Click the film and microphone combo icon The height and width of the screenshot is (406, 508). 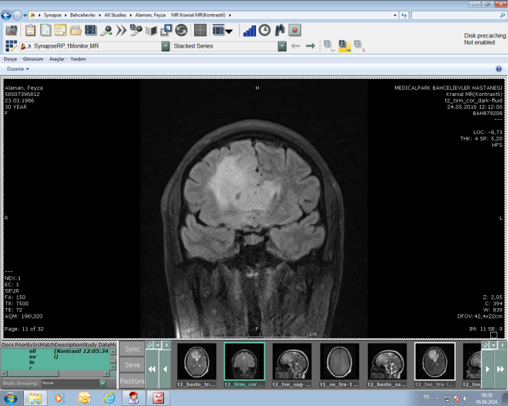pyautogui.click(x=136, y=30)
